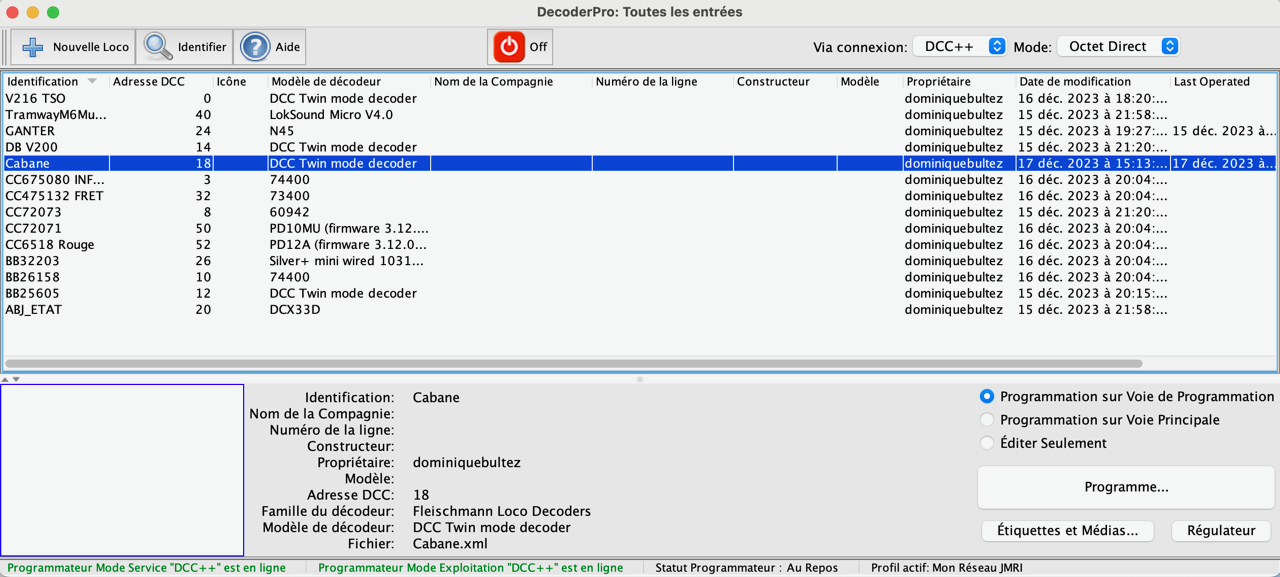This screenshot has height=577, width=1280.
Task: Open the Via connexion DCC++ dropdown
Action: coord(960,46)
